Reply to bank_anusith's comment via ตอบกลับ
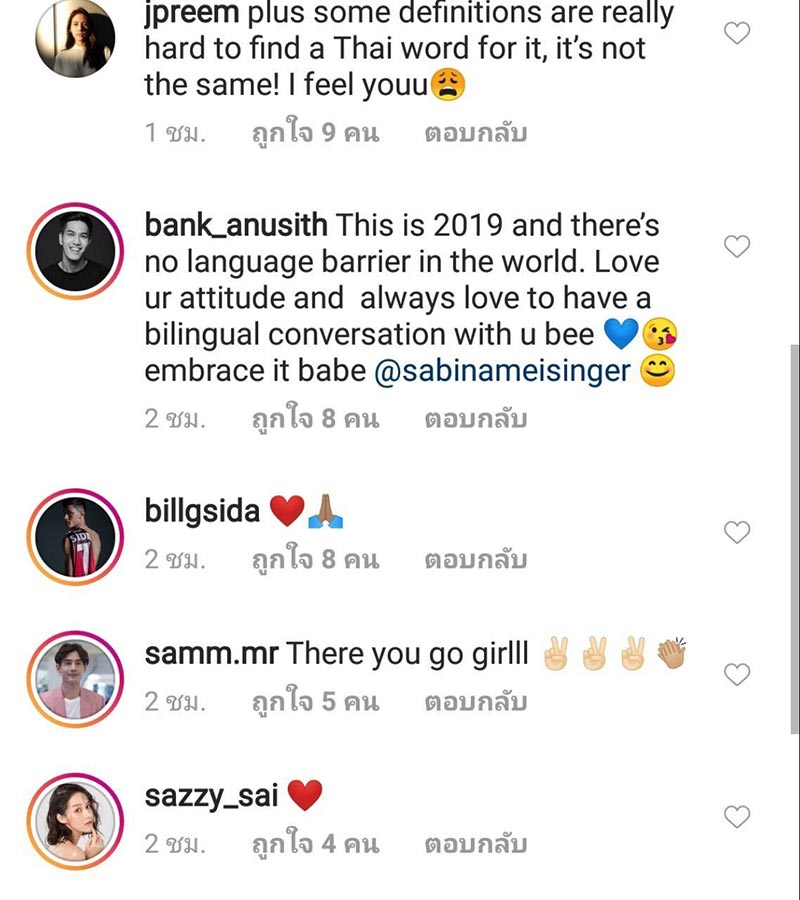 [475, 419]
